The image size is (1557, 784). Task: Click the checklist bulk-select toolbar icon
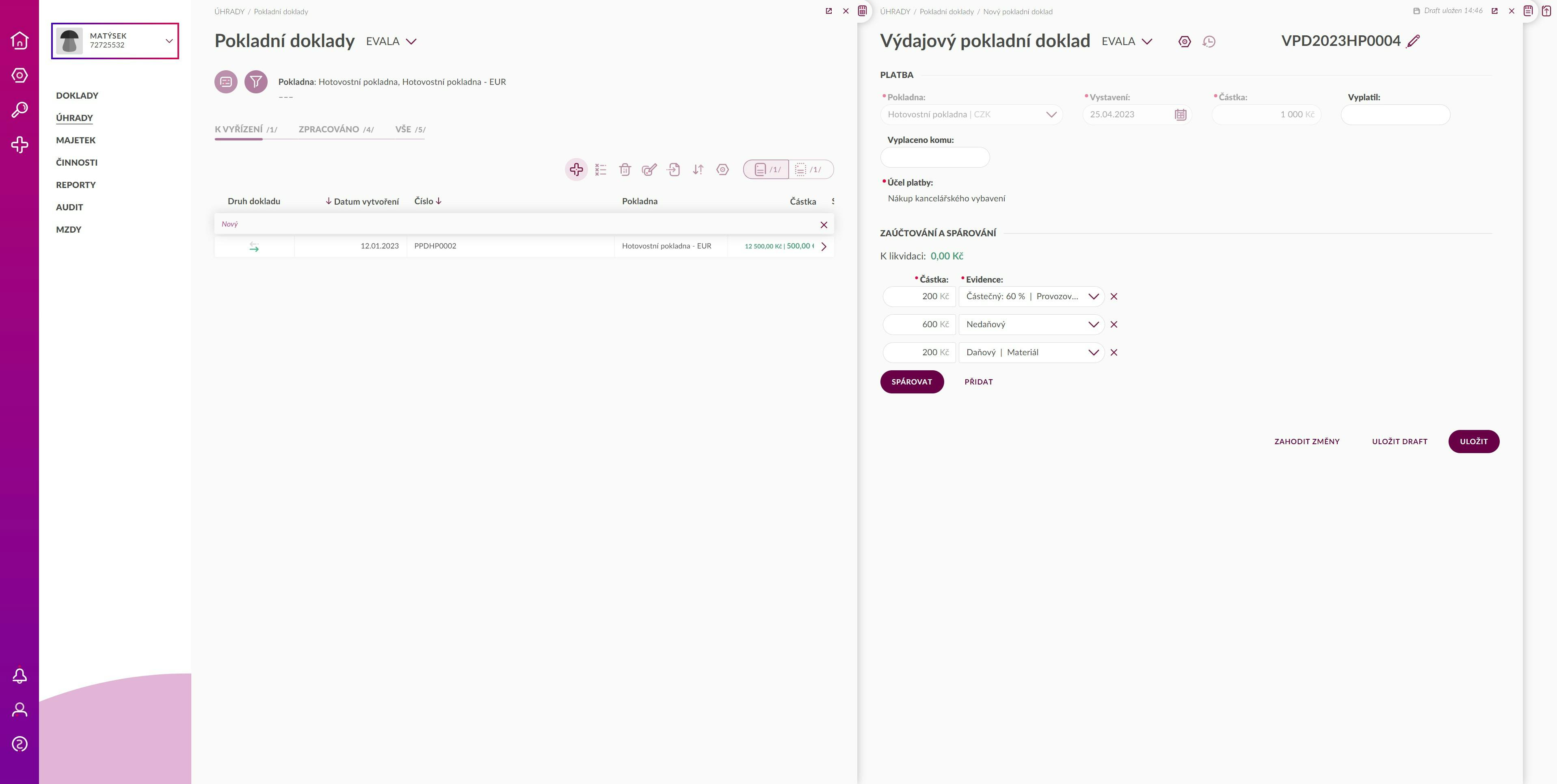601,170
